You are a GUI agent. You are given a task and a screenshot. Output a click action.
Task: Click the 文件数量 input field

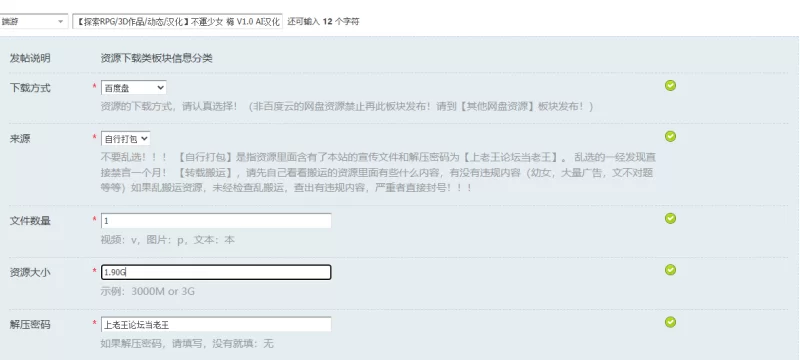pyautogui.click(x=216, y=221)
